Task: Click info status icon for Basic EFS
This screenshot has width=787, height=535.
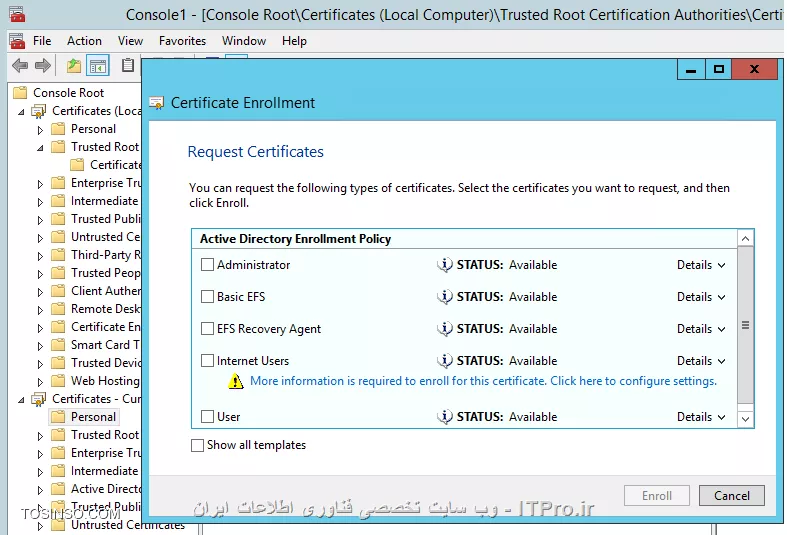Action: coord(445,297)
